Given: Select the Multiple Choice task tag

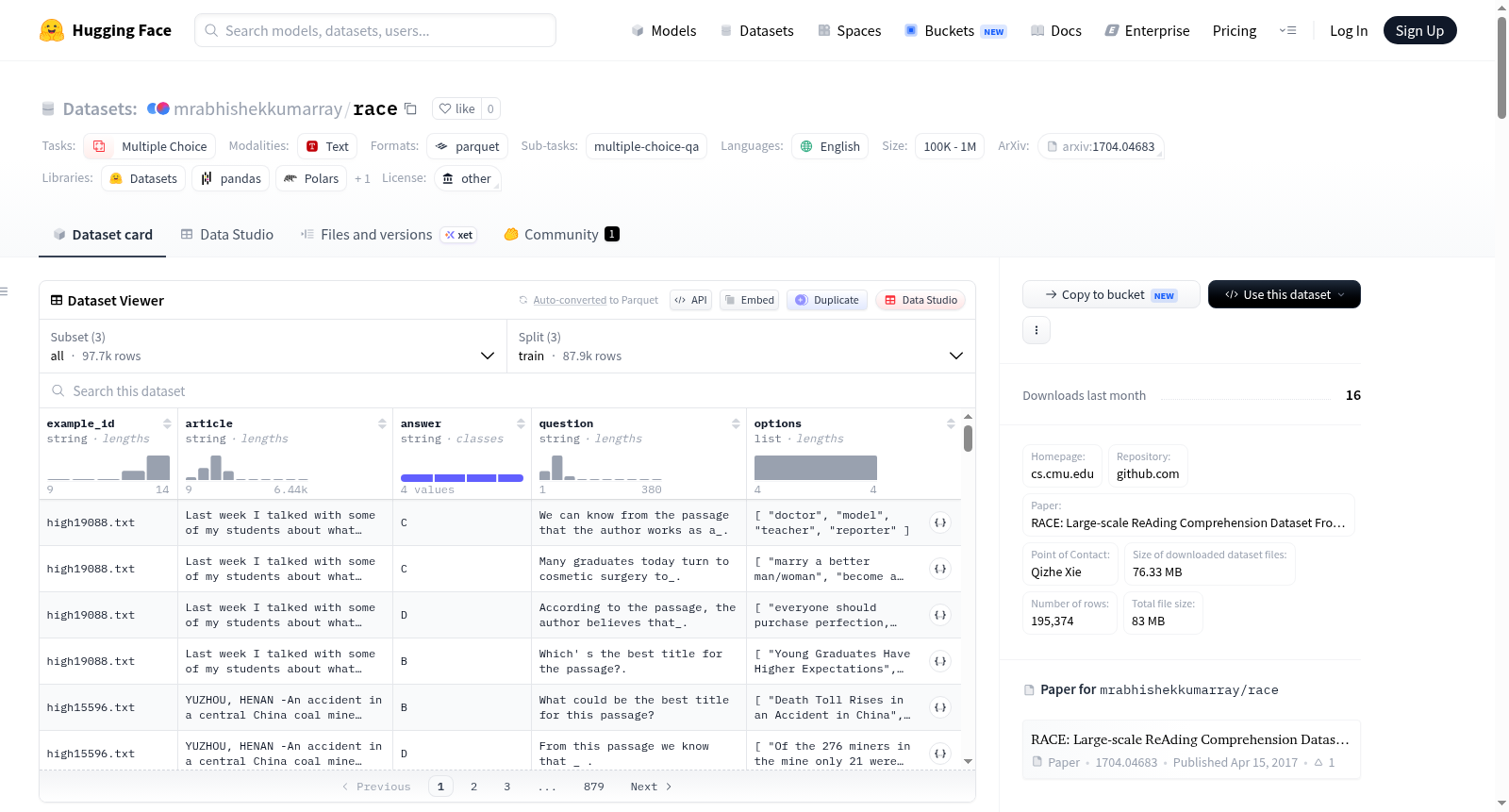Looking at the screenshot, I should (x=150, y=146).
